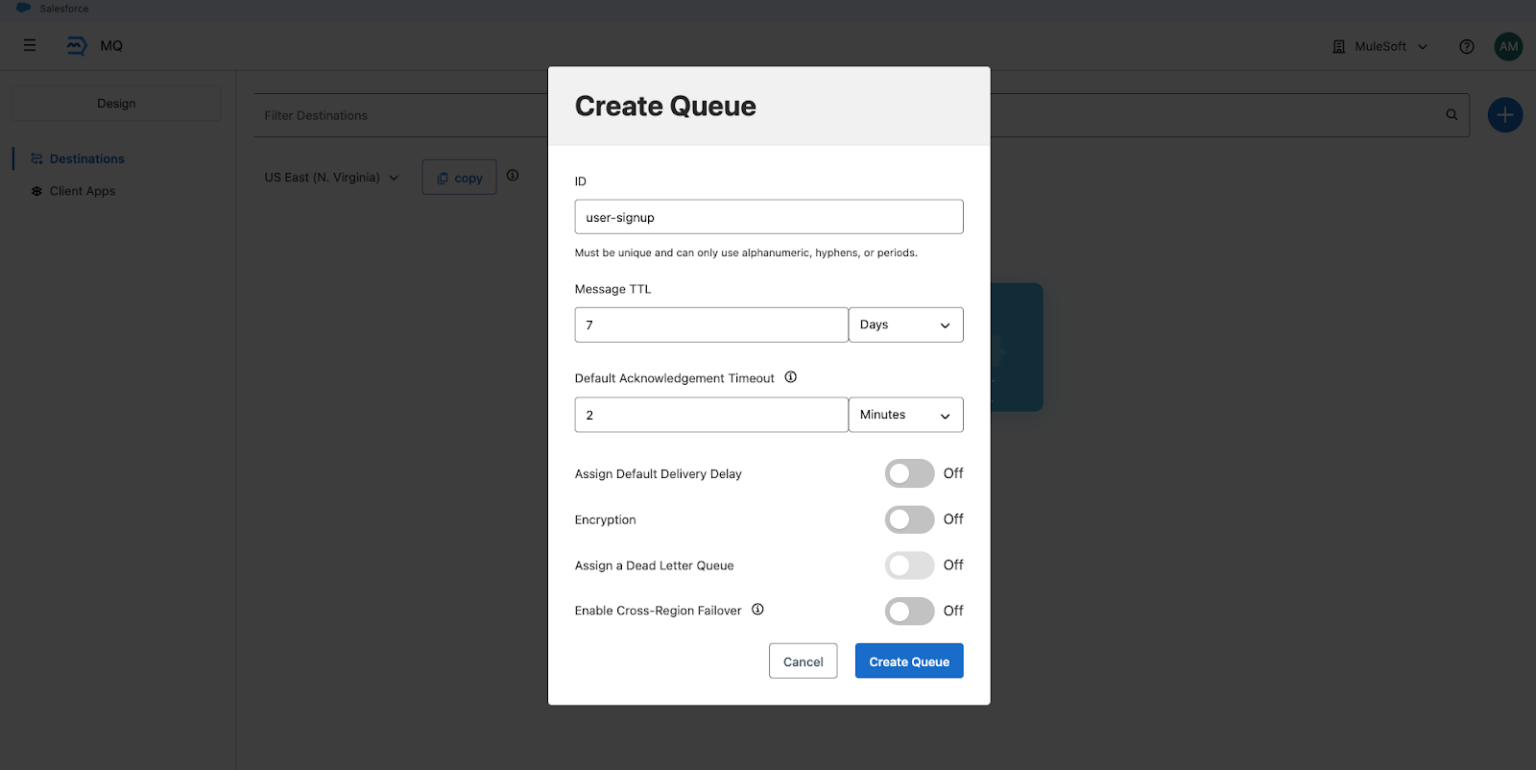Select Client Apps in the sidebar
1536x770 pixels.
coord(82,191)
